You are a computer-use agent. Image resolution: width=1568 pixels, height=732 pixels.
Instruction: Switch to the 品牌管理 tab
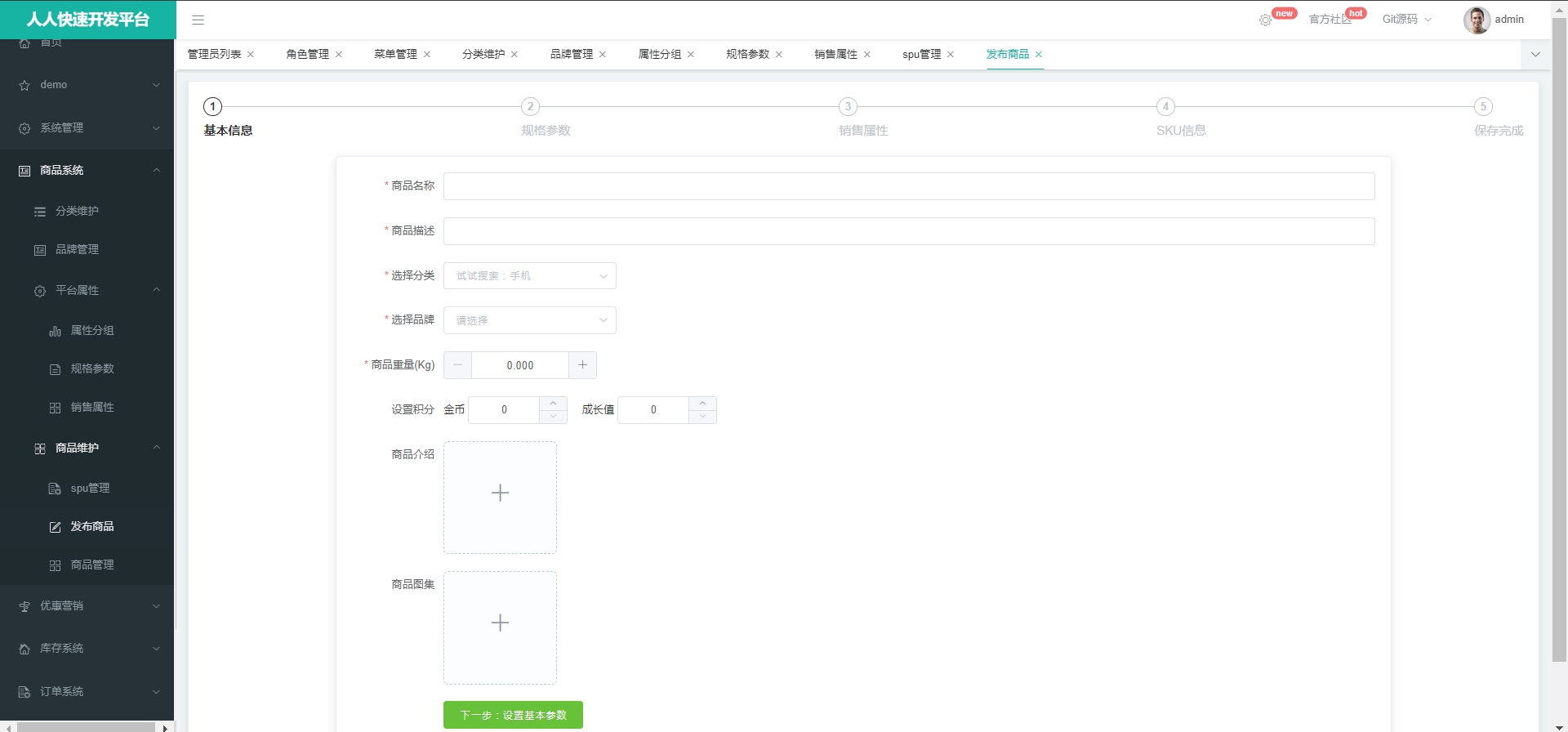pos(572,55)
